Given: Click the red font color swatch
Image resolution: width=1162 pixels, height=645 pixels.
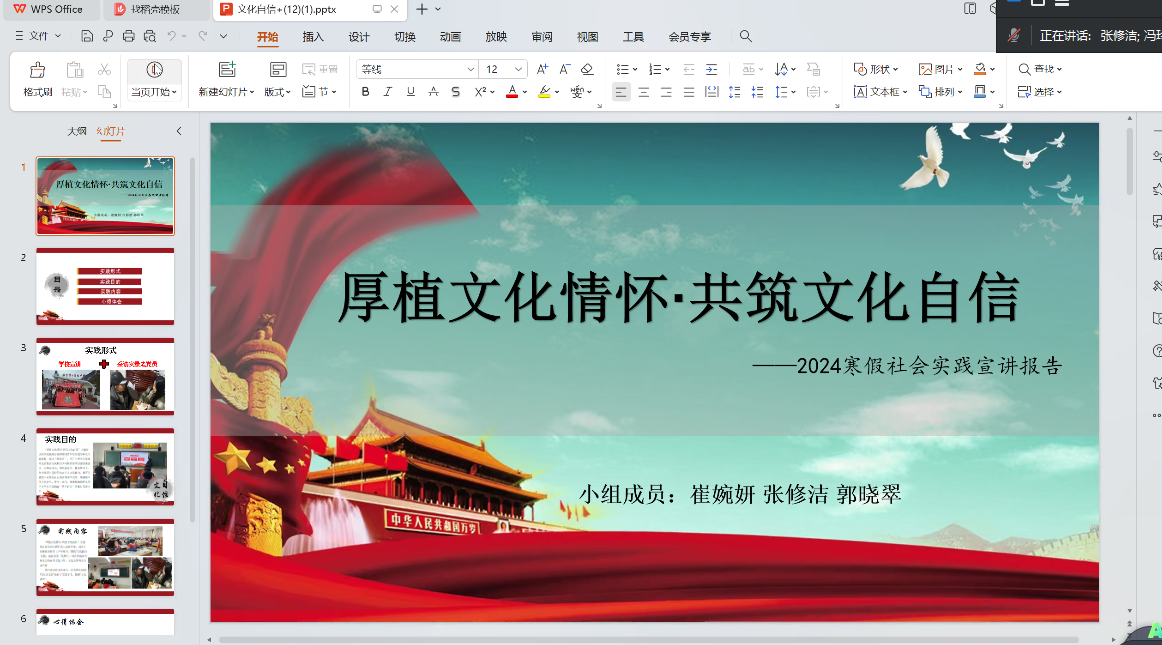Looking at the screenshot, I should tap(511, 92).
